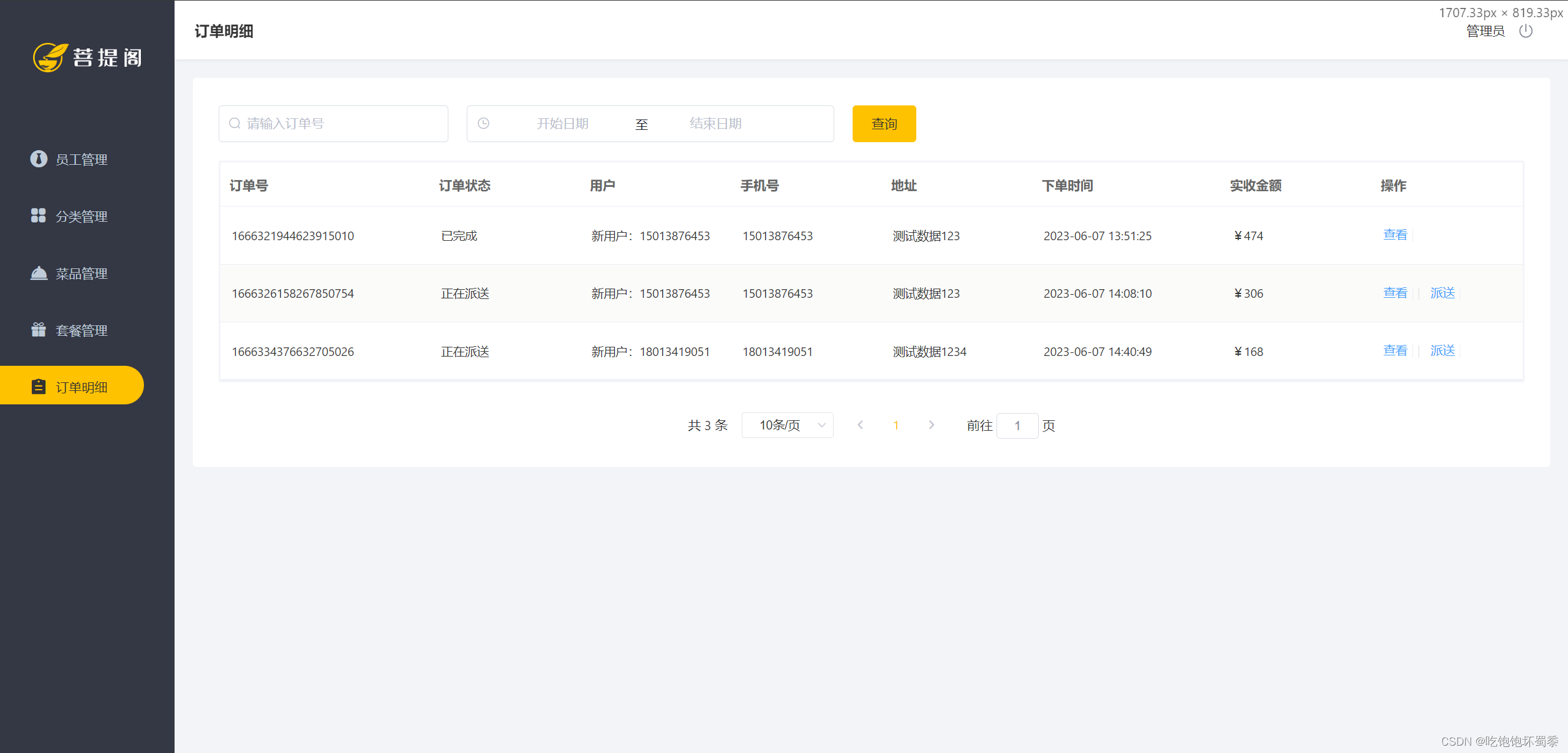The image size is (1568, 753).
Task: Focus the 开始日期 start date field
Action: click(562, 124)
